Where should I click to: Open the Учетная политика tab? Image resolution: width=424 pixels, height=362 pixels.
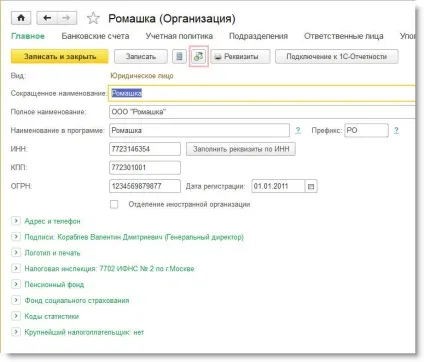coord(179,36)
